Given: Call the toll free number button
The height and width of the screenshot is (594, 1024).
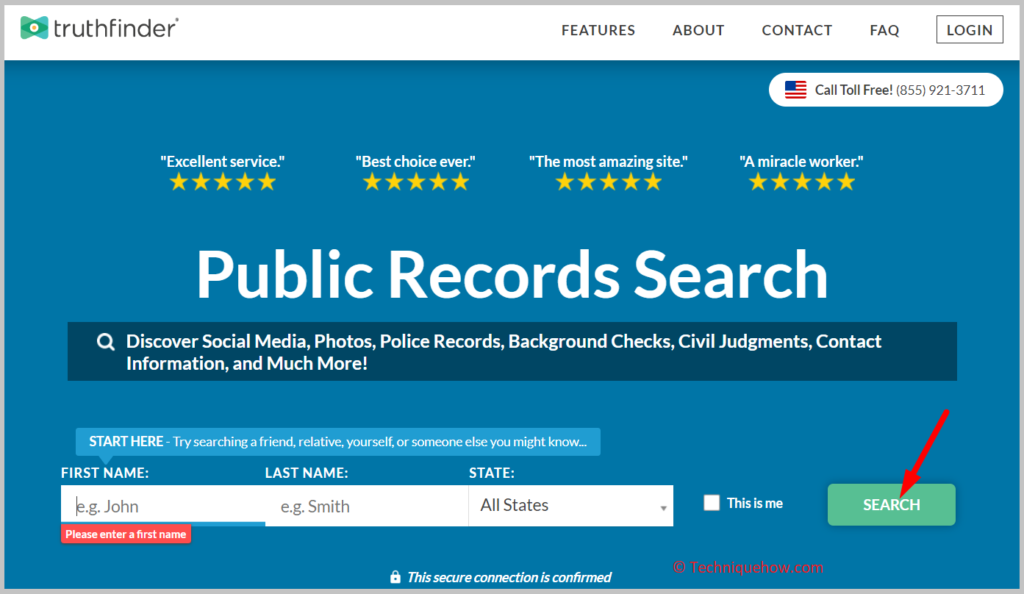Looking at the screenshot, I should tap(886, 90).
